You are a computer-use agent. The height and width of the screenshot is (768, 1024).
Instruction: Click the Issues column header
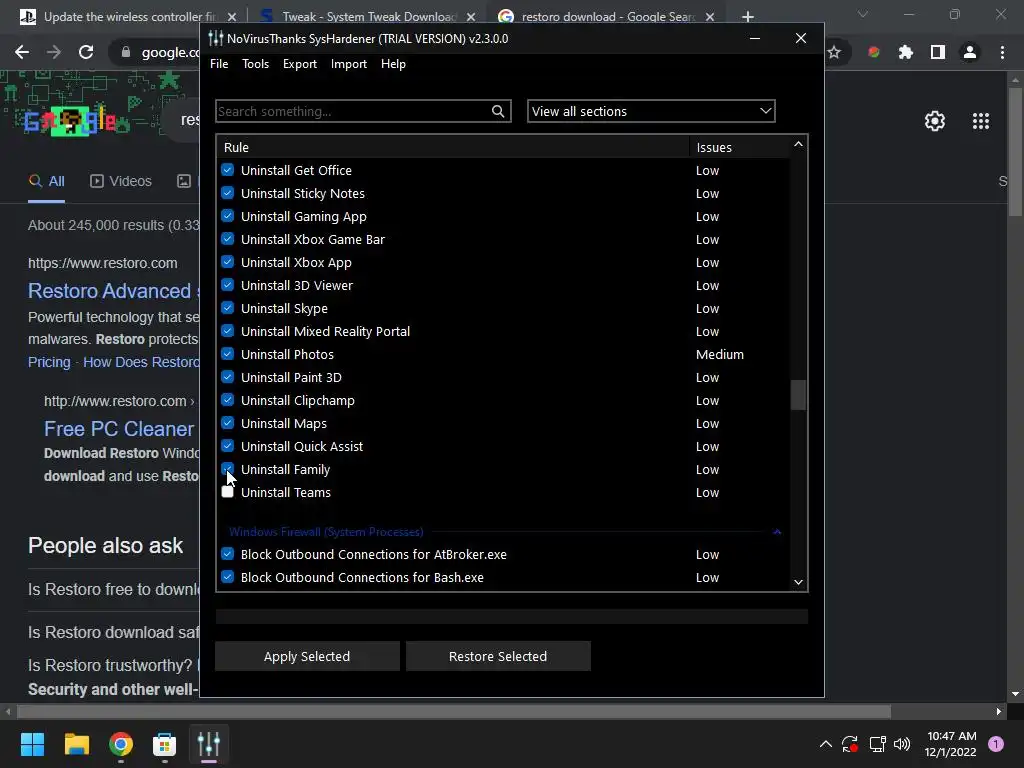[739, 148]
